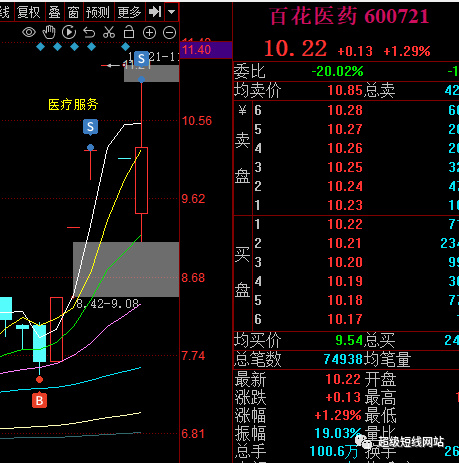
Task: Click the 8.68 price axis label
Action: [x=193, y=278]
